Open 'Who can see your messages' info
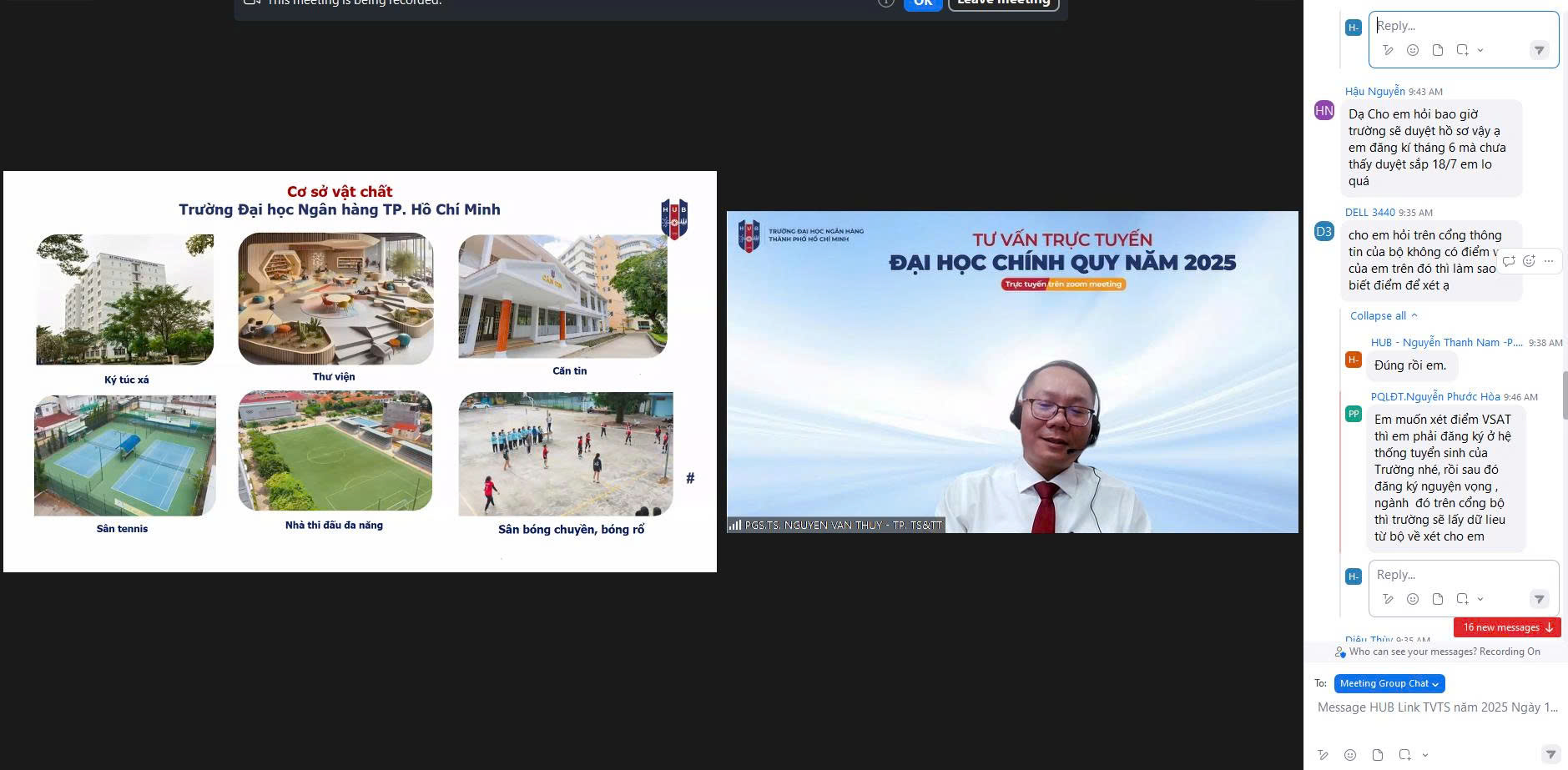Screen dimensions: 1568x770 [x=1438, y=652]
